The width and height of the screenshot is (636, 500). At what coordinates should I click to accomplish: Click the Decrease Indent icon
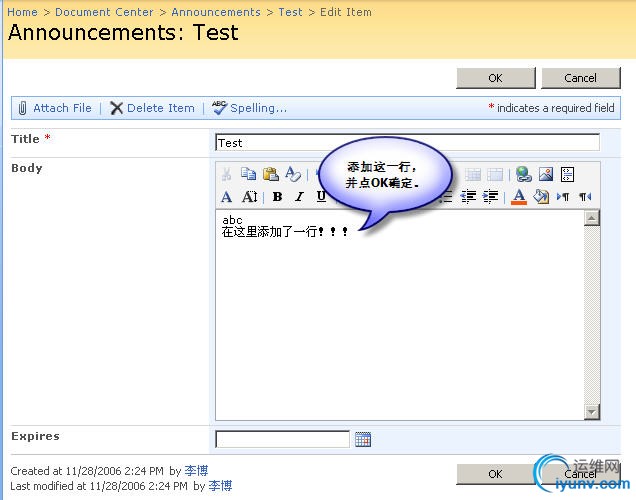468,197
